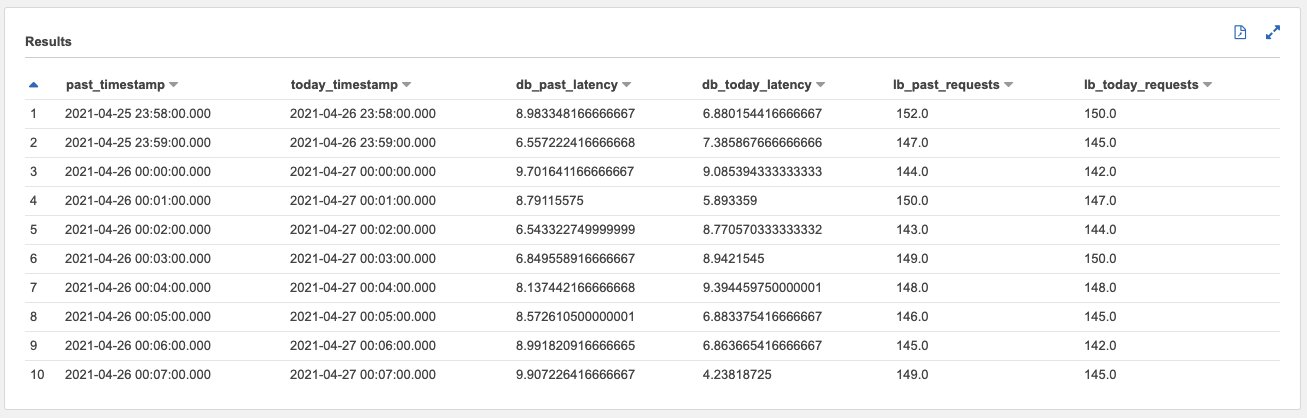1307x418 pixels.
Task: Click the past_timestamp column header
Action: (115, 85)
